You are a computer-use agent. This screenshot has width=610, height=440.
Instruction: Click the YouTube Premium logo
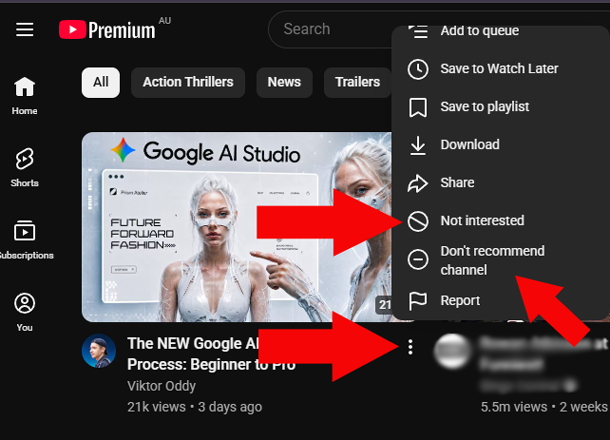(x=107, y=30)
